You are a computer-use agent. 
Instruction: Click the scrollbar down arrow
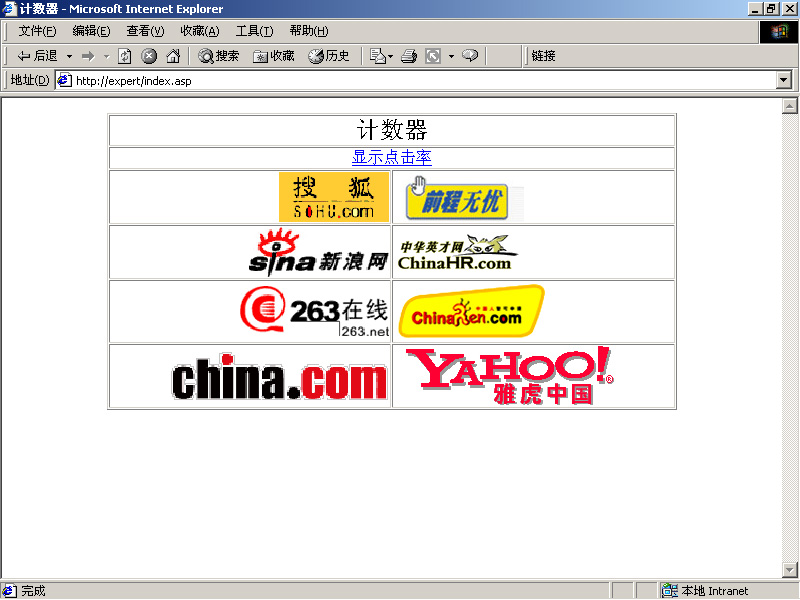[790, 569]
